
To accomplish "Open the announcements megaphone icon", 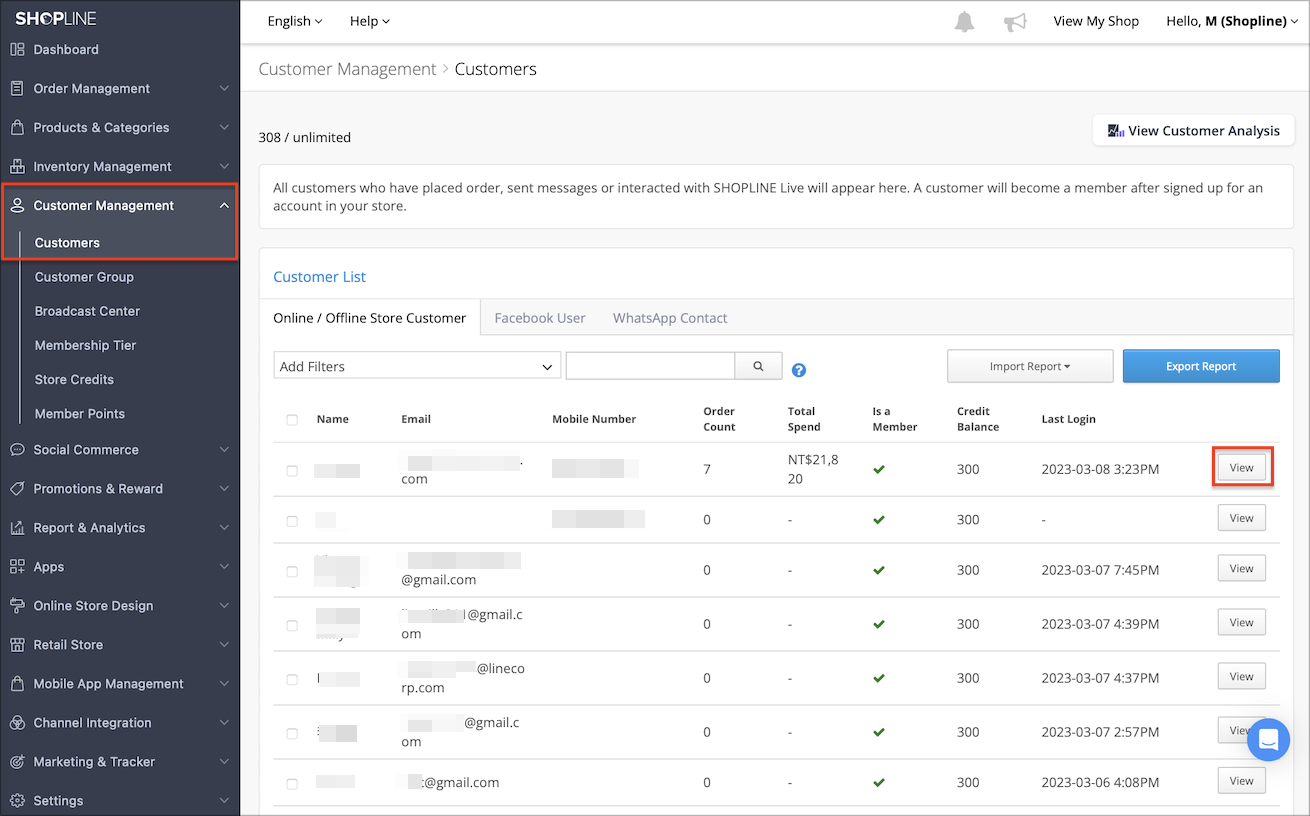I will [x=1015, y=22].
